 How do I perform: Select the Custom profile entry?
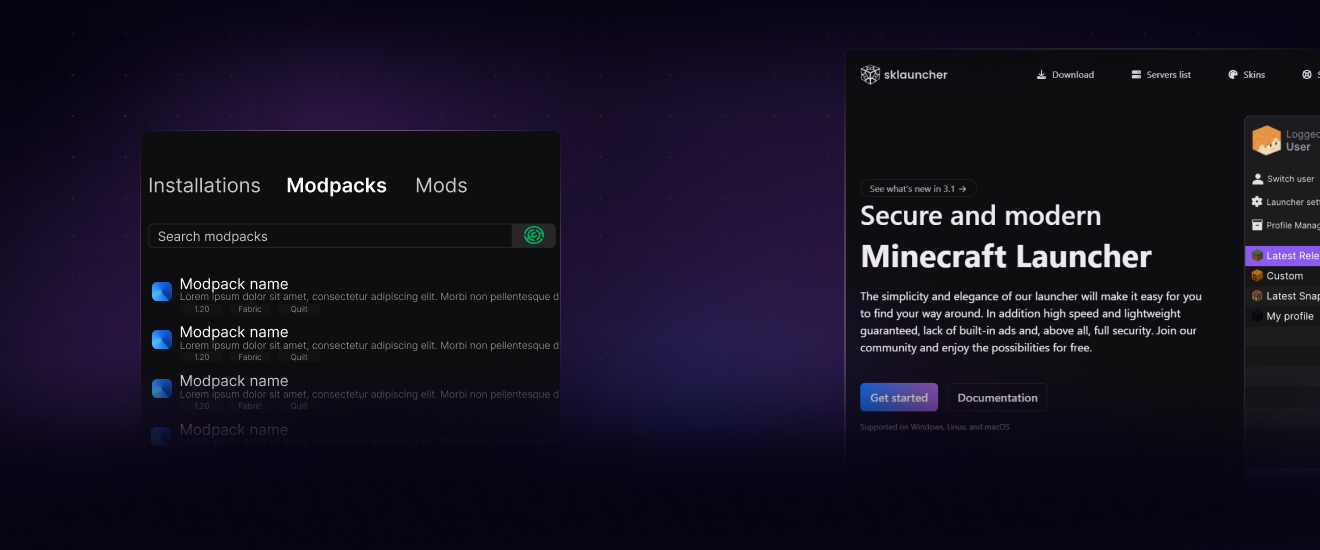pos(1284,276)
